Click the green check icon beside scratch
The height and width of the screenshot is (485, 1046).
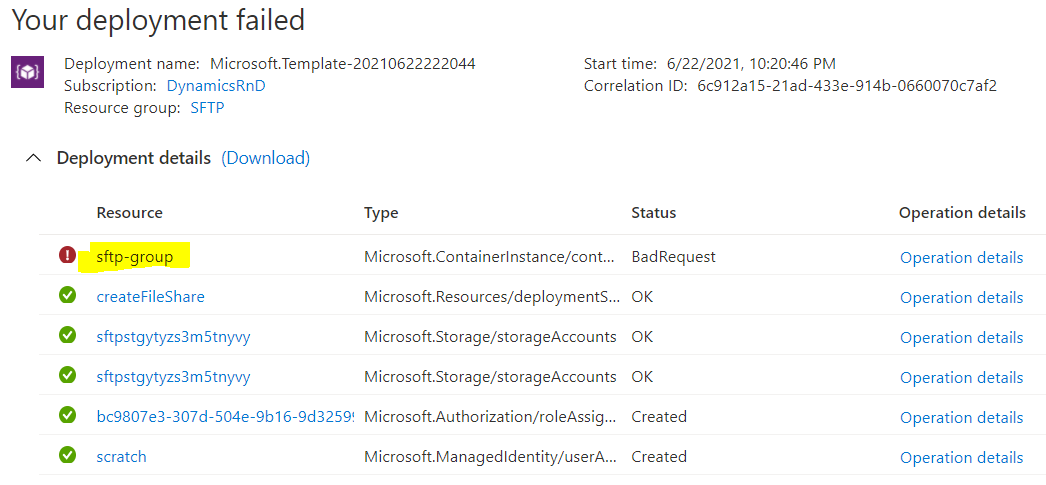(67, 455)
